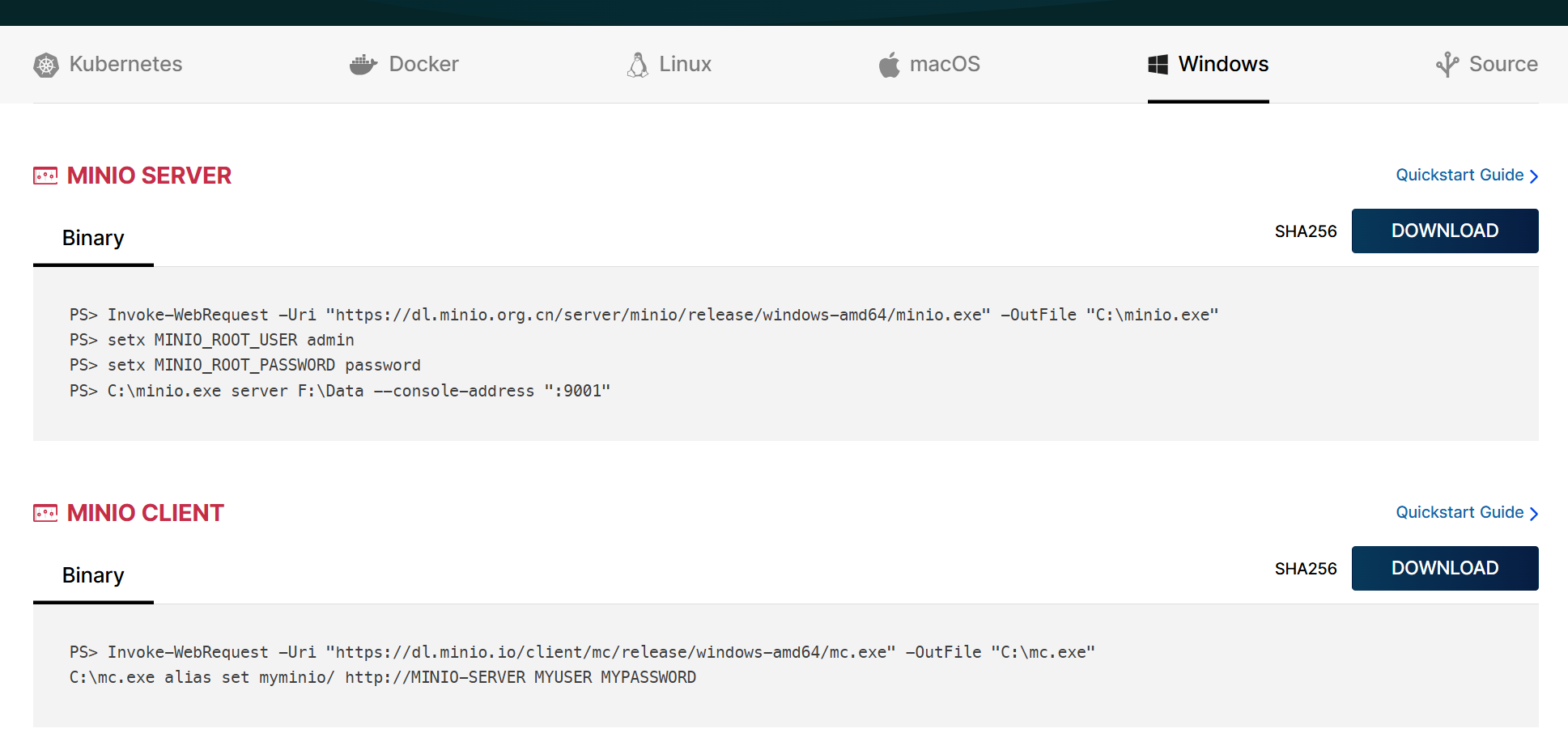Click the MinIO Server section icon
Screen dimensions: 1568x750
click(x=45, y=176)
